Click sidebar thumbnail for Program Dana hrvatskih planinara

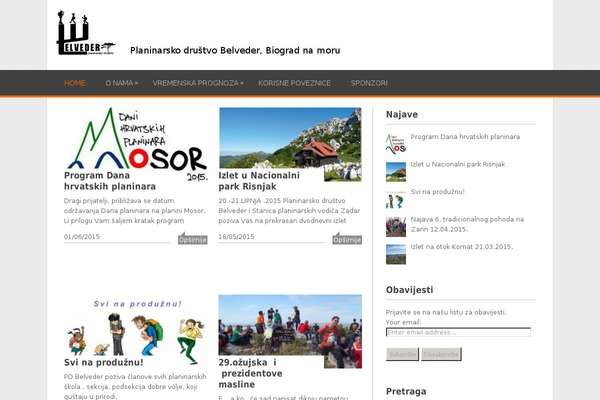(396, 144)
